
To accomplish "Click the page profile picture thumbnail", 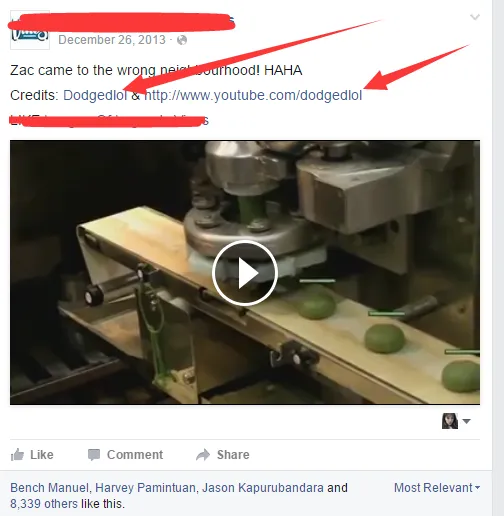I will [x=30, y=30].
